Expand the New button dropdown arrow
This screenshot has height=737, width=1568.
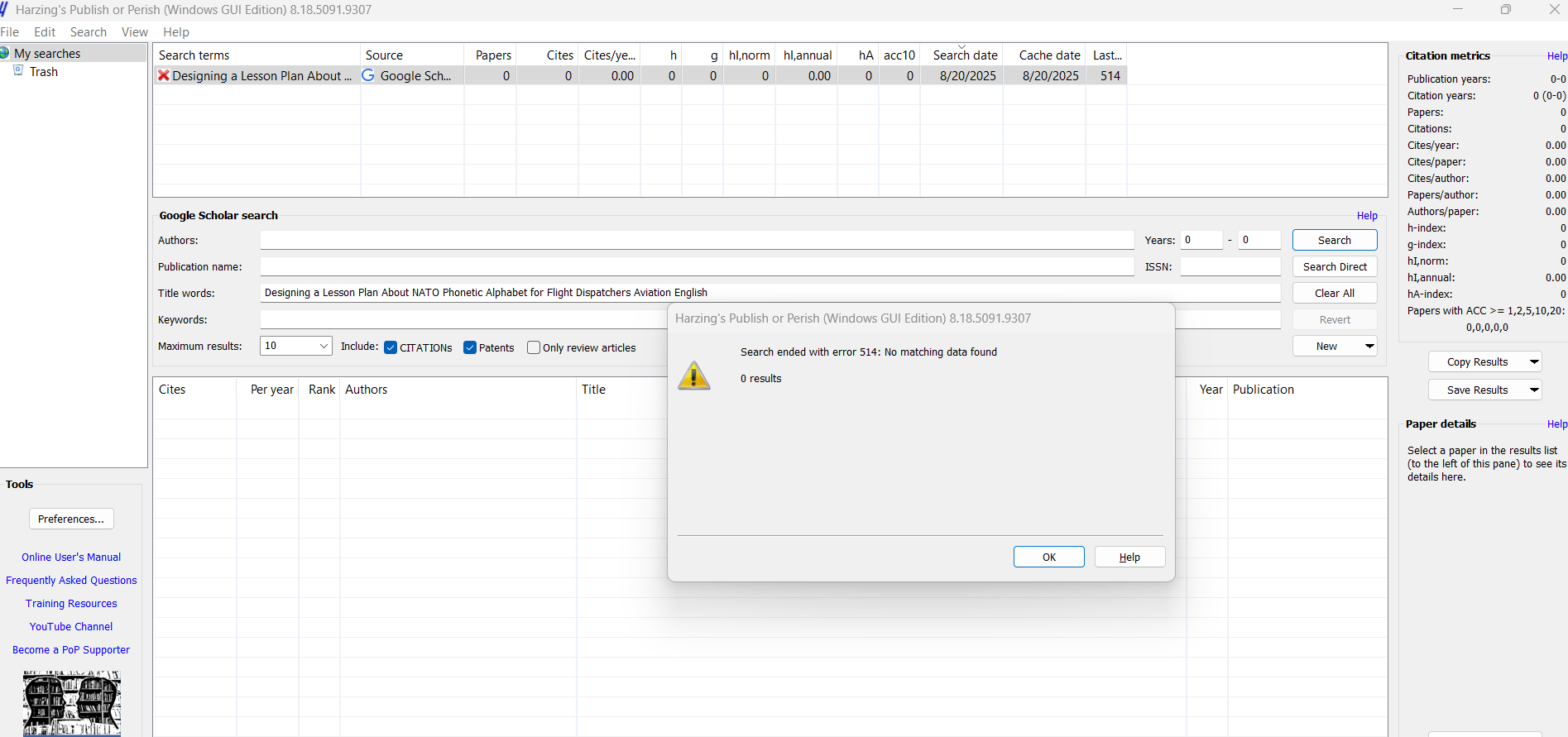click(x=1369, y=347)
